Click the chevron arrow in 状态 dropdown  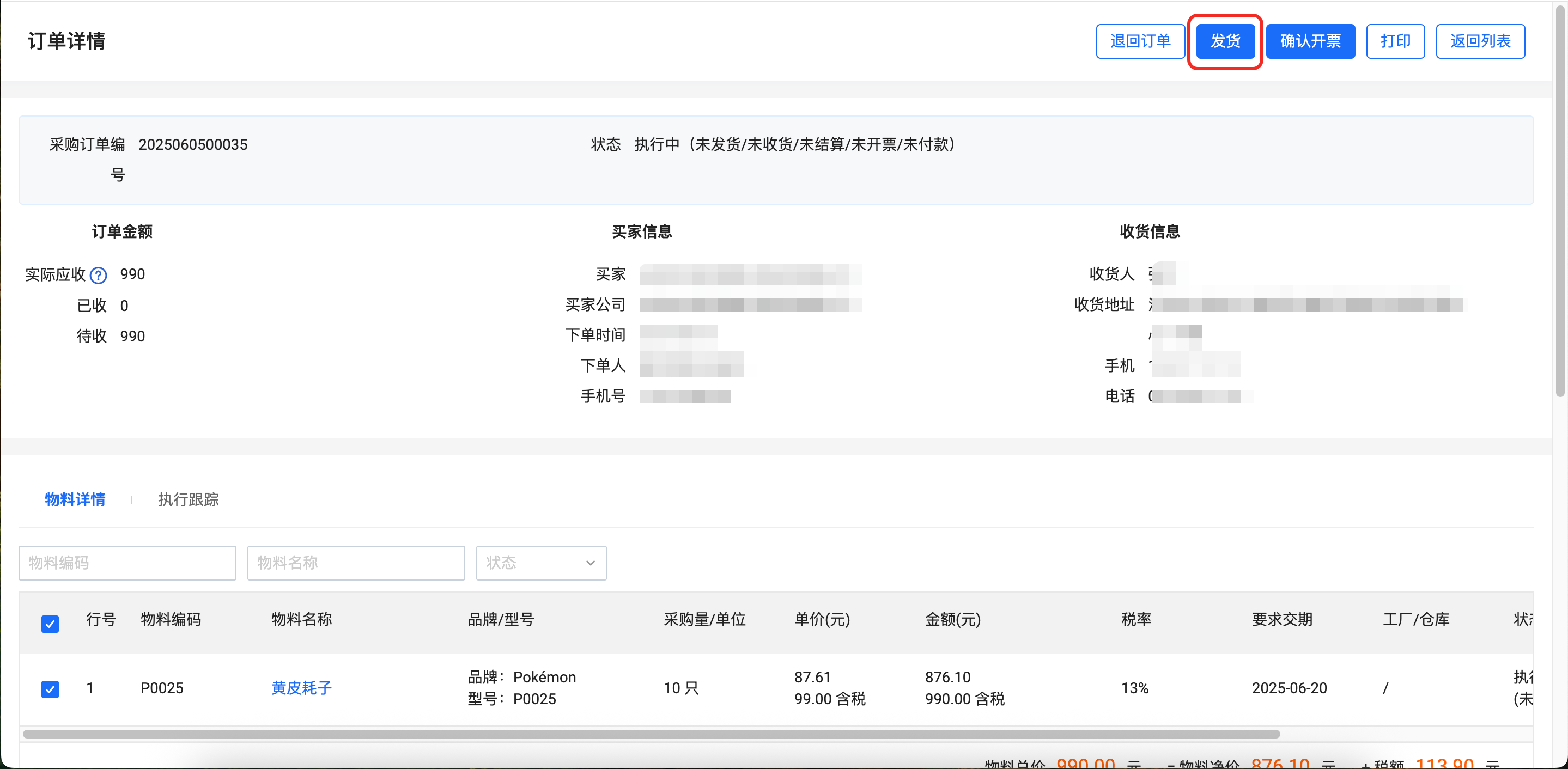pos(590,563)
